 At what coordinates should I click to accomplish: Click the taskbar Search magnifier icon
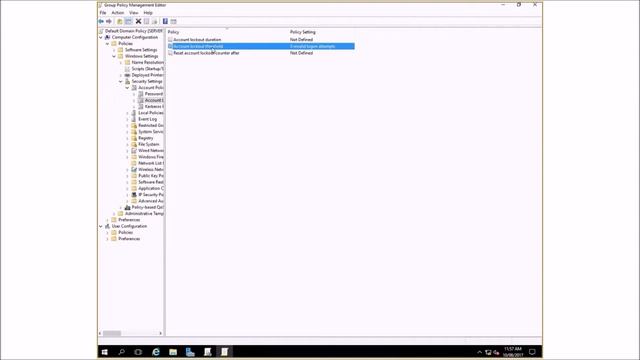pos(121,352)
